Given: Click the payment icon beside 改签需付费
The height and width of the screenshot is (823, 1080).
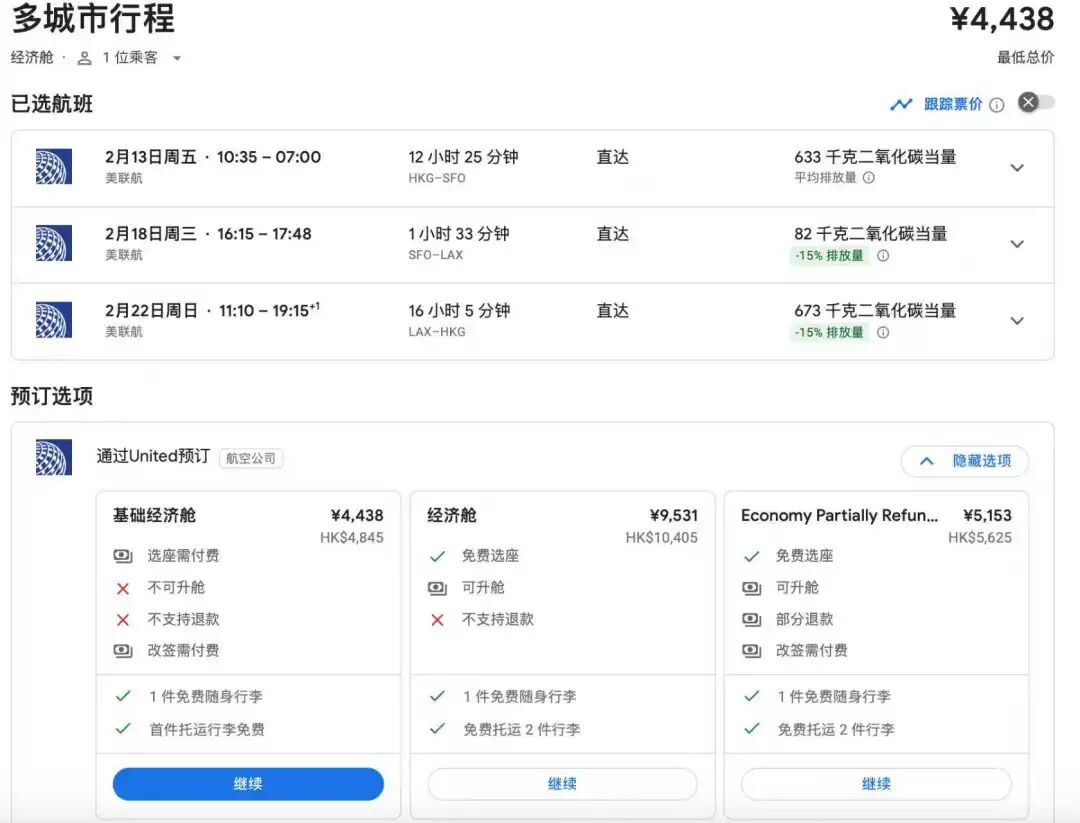Looking at the screenshot, I should pos(122,649).
